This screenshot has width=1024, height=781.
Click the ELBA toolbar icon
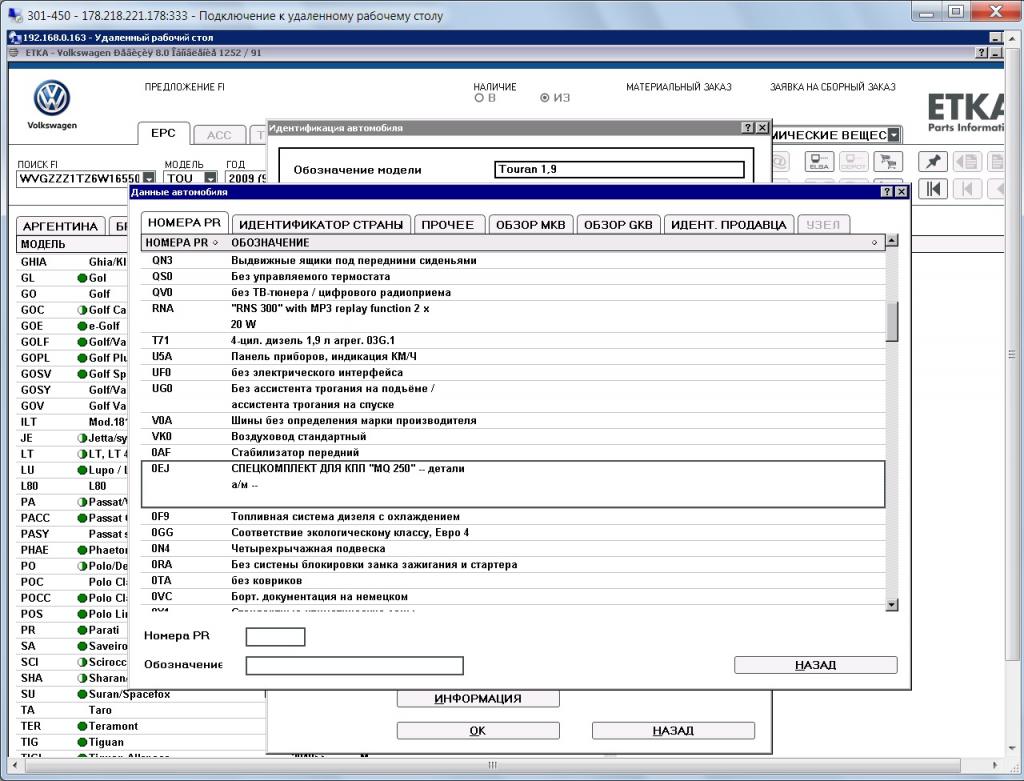pyautogui.click(x=819, y=161)
